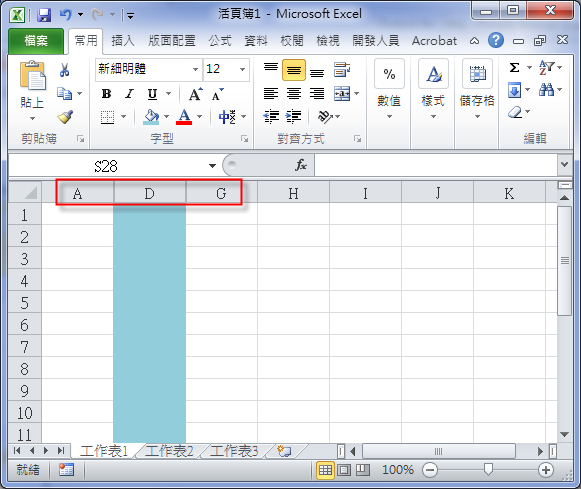Click the Orientation text angle icon
The height and width of the screenshot is (489, 581).
325,117
